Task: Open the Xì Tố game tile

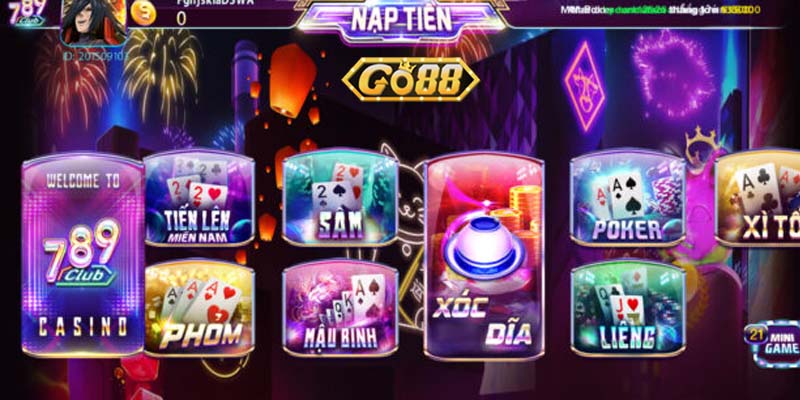Action: tap(758, 198)
